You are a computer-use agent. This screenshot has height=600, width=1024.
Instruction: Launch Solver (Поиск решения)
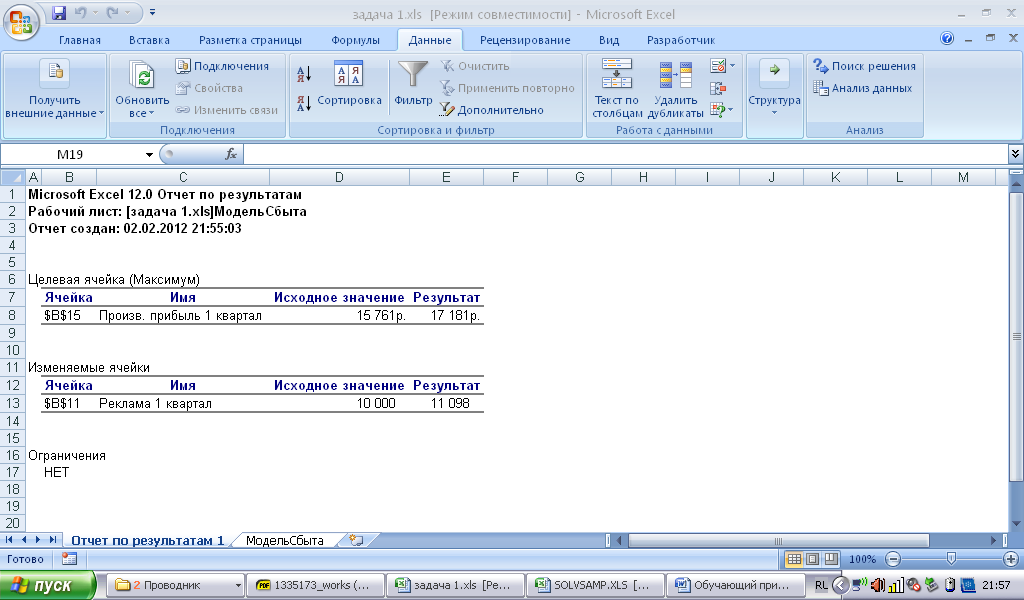pos(864,66)
